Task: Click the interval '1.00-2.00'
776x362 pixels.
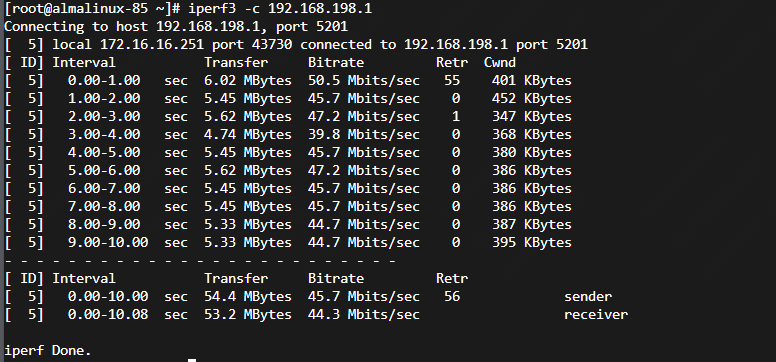Action: pos(104,99)
